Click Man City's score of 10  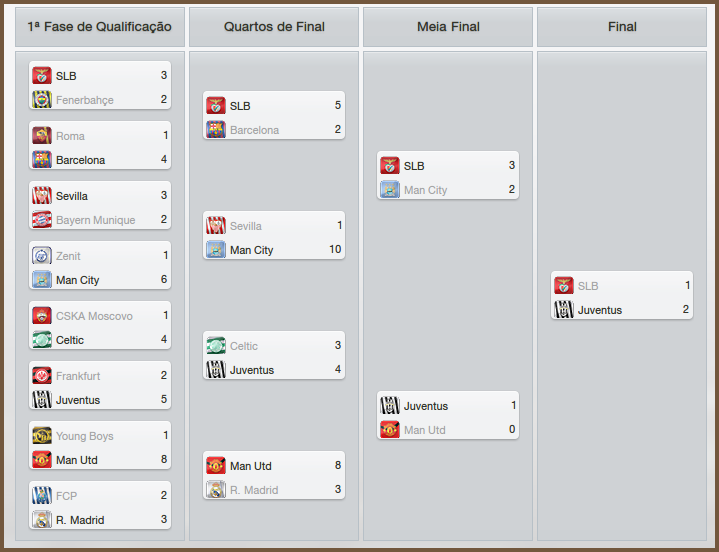[x=335, y=250]
